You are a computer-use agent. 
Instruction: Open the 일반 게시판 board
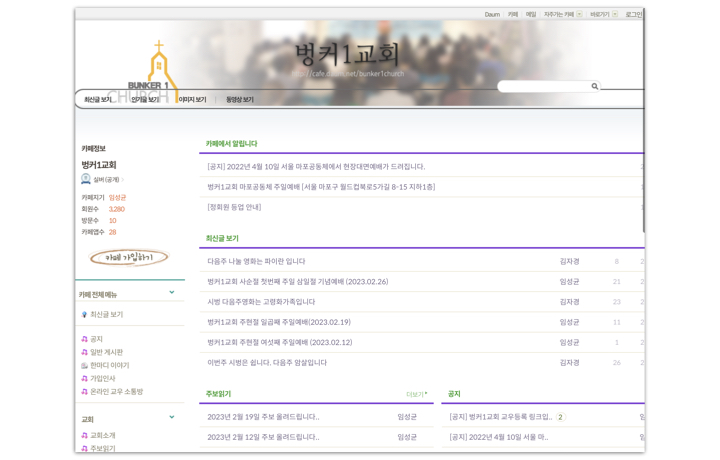[x=107, y=352]
